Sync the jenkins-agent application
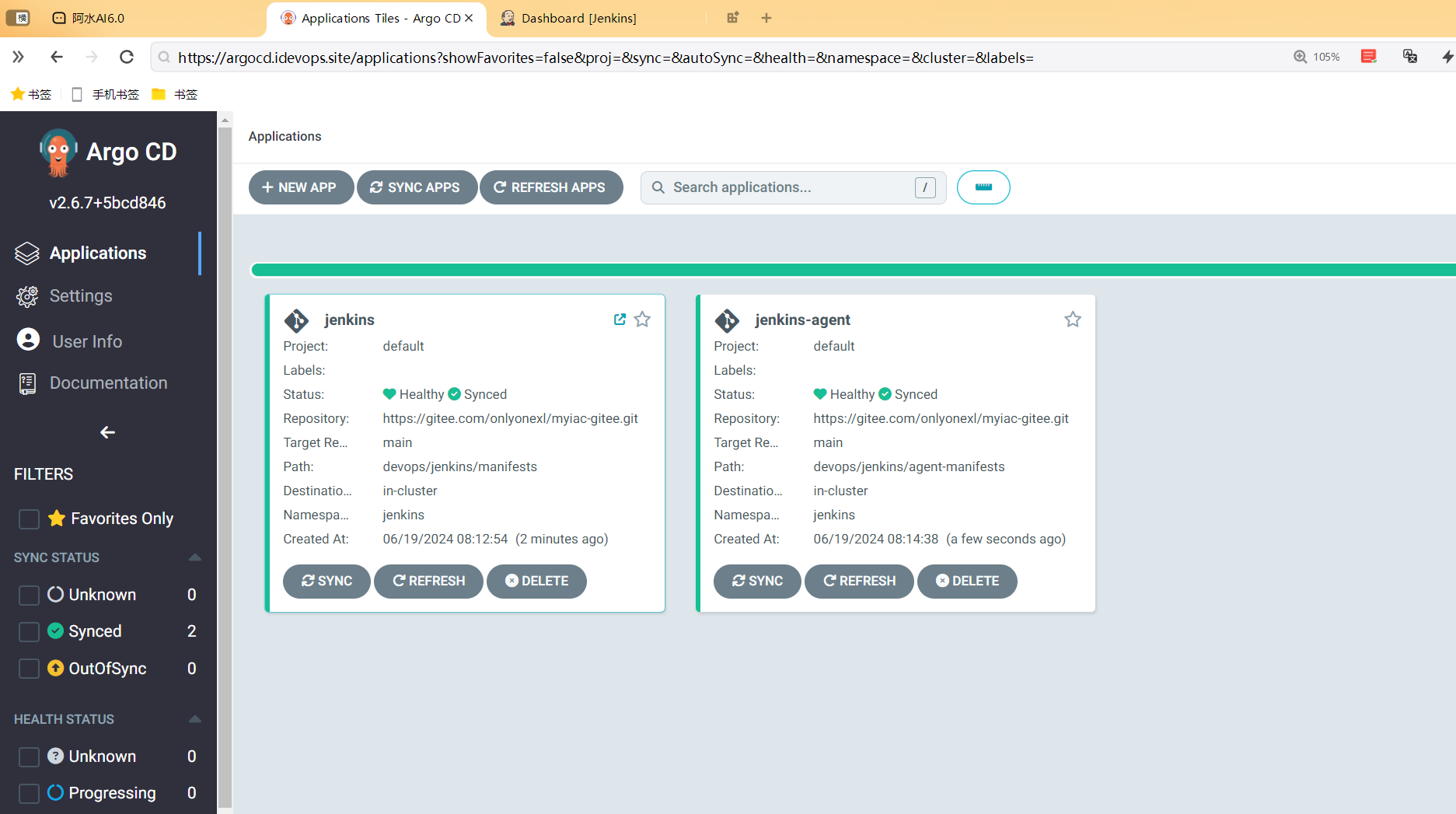 tap(757, 581)
